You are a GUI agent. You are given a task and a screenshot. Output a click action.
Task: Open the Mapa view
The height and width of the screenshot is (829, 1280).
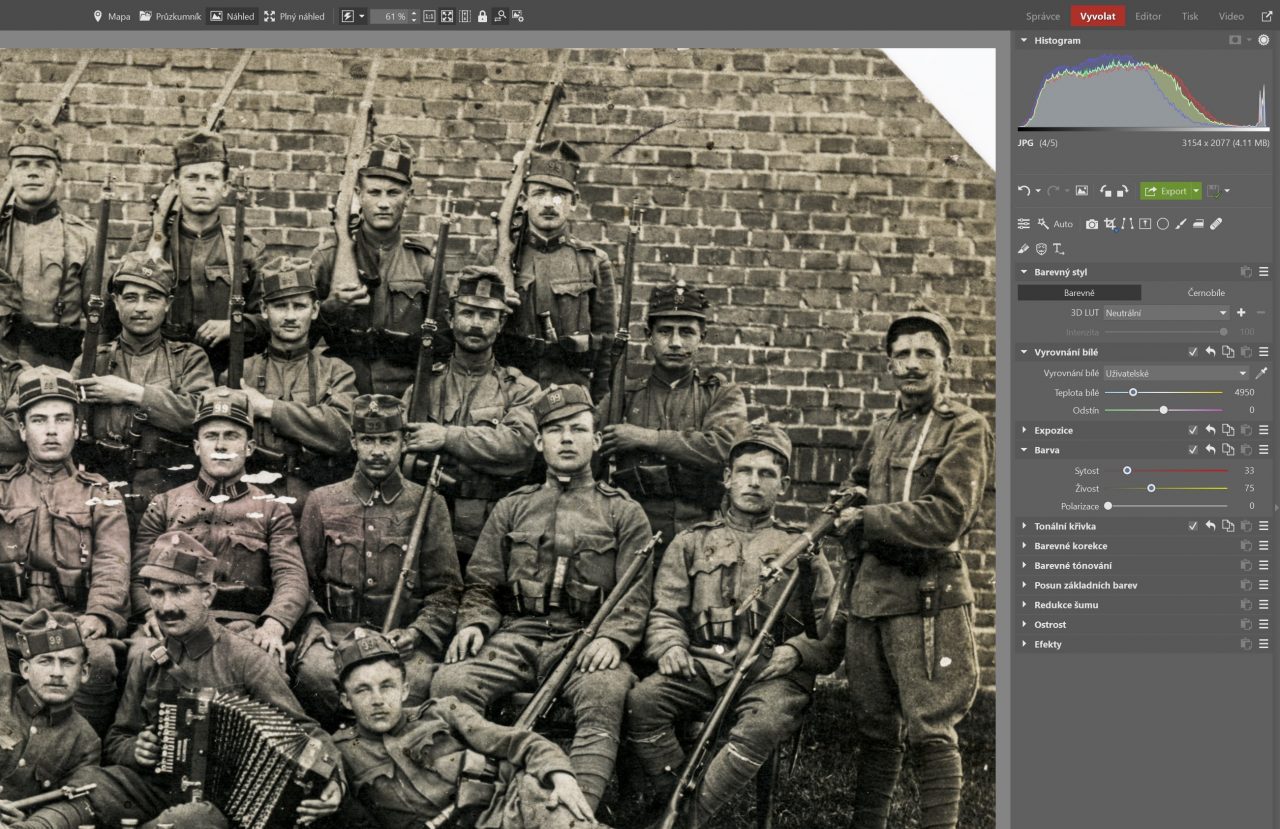click(112, 16)
